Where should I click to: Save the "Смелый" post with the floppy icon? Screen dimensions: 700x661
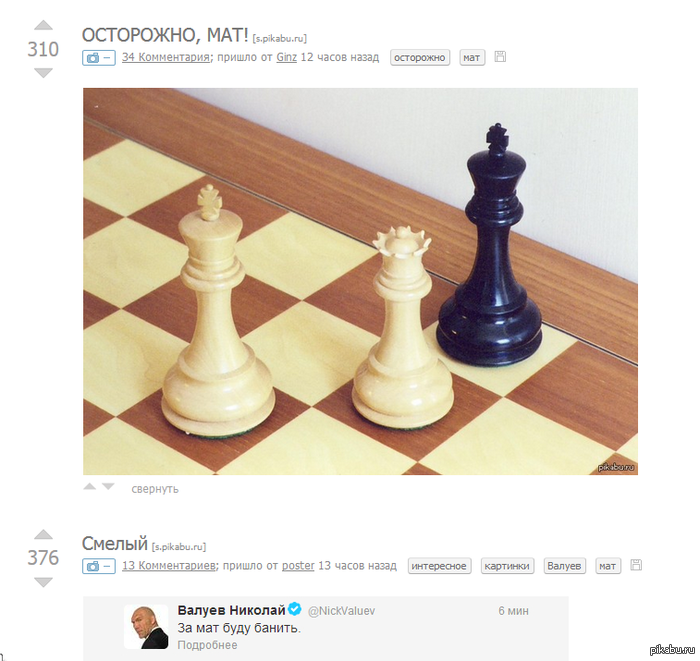point(636,565)
